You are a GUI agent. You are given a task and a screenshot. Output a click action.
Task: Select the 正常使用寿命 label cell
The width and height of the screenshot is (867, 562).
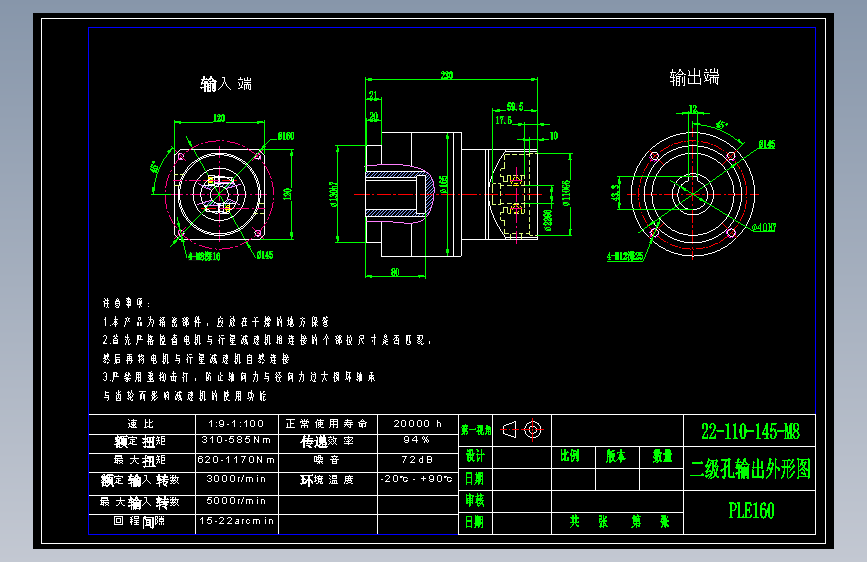tap(328, 424)
